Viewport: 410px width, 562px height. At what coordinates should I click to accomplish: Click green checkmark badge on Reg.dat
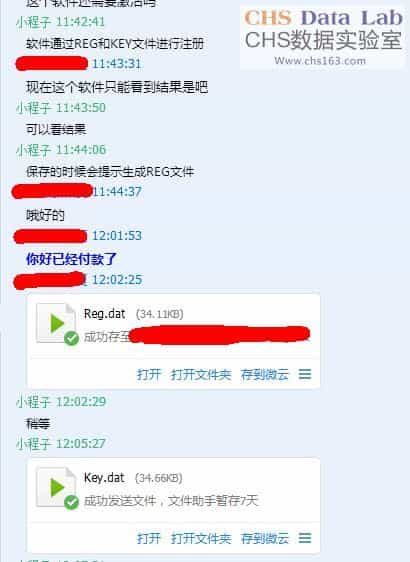[71, 338]
